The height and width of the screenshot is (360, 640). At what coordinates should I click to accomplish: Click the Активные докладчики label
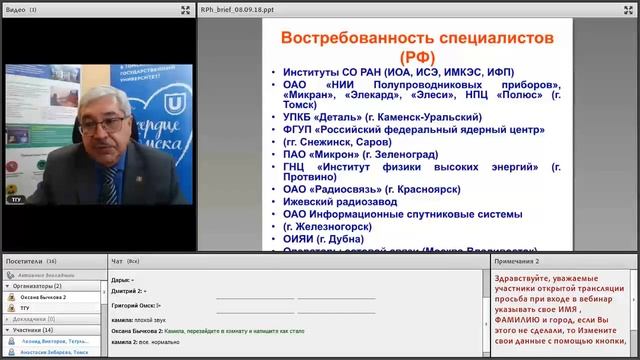pyautogui.click(x=46, y=276)
